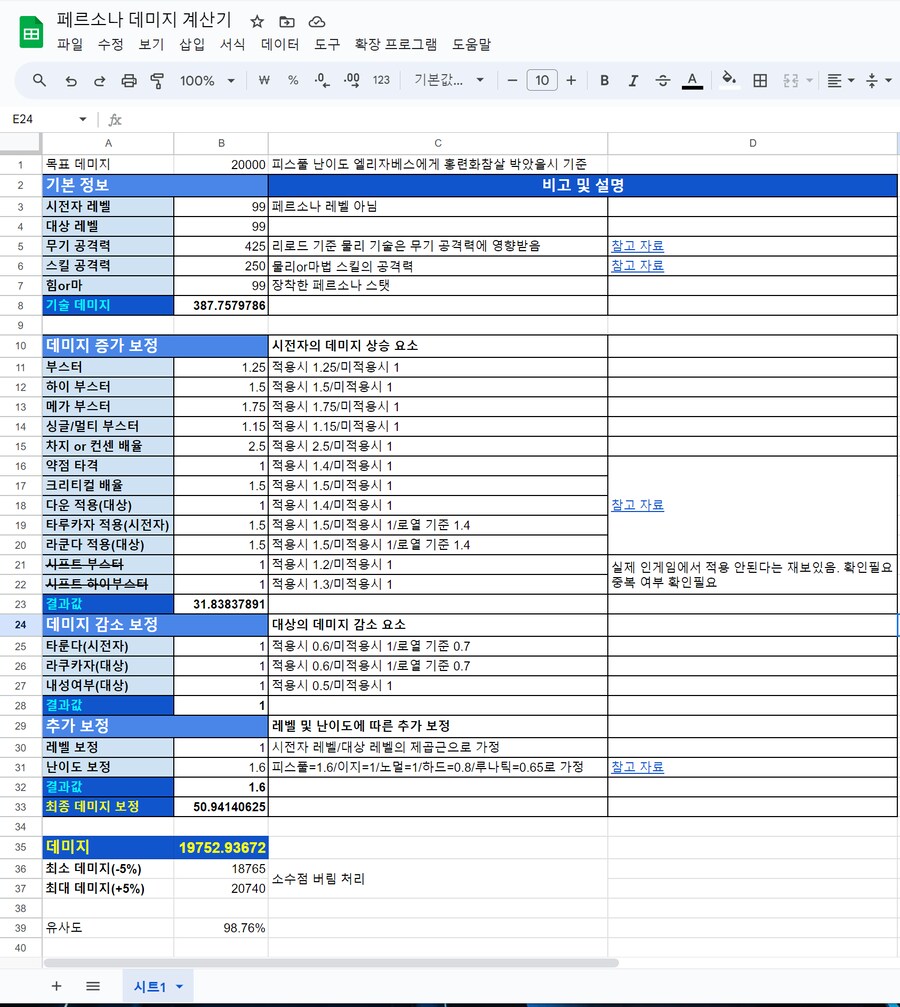Open the horizontal align dropdown
Screen dimensions: 900x1007
click(840, 81)
